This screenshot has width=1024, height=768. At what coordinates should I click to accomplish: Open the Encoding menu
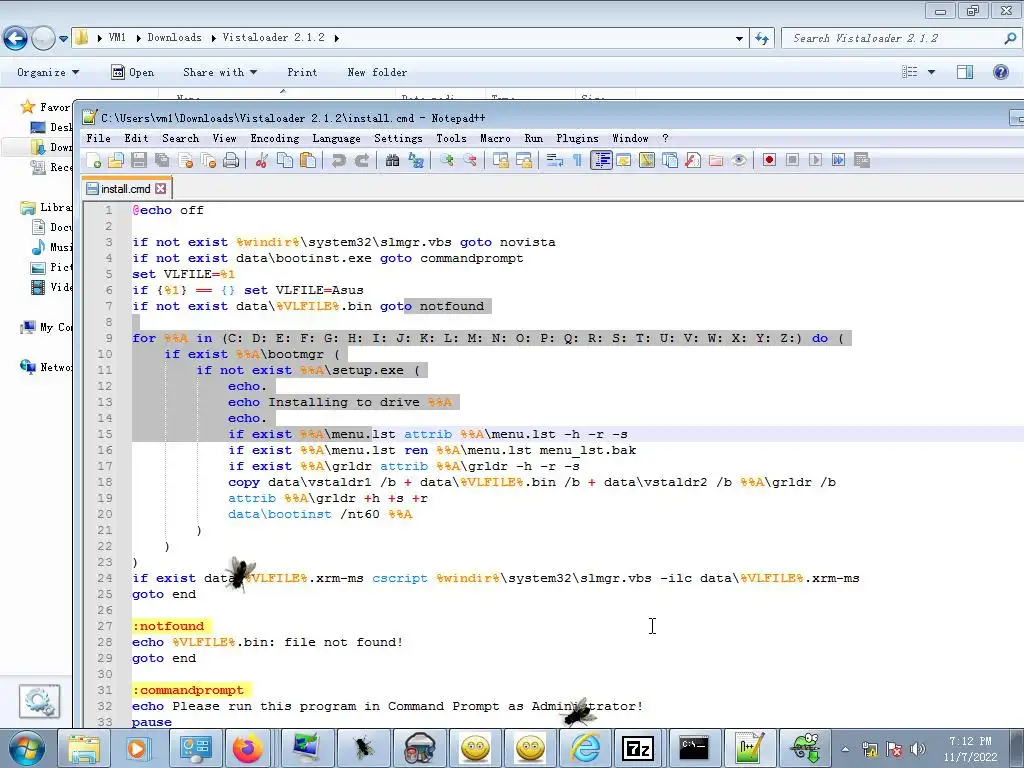(x=275, y=138)
